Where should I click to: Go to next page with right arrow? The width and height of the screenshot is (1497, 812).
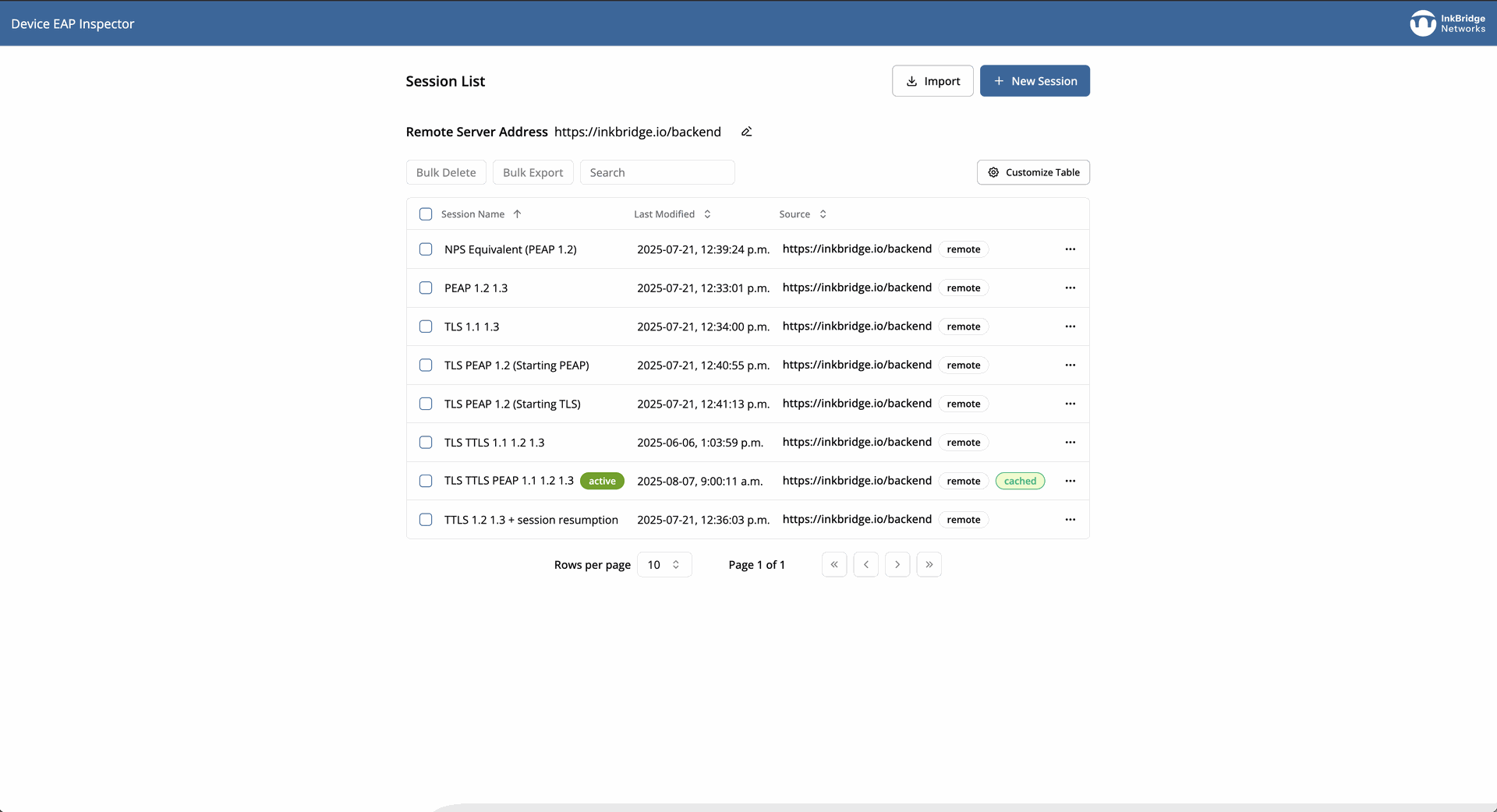click(x=897, y=564)
